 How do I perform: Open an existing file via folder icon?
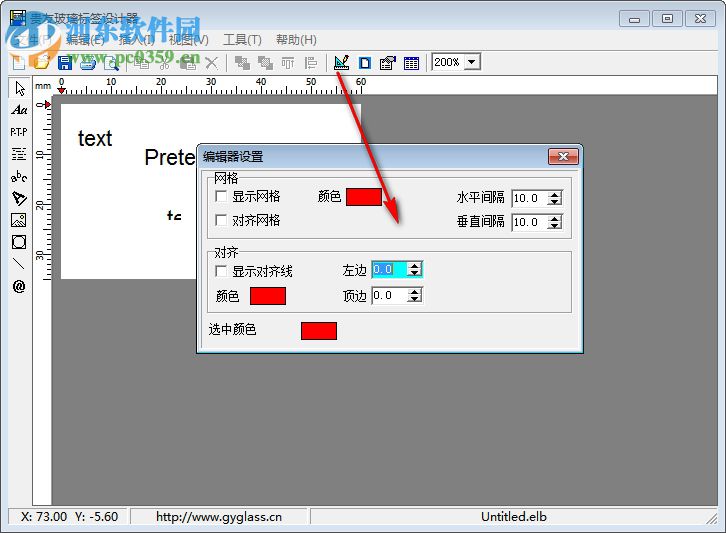42,63
